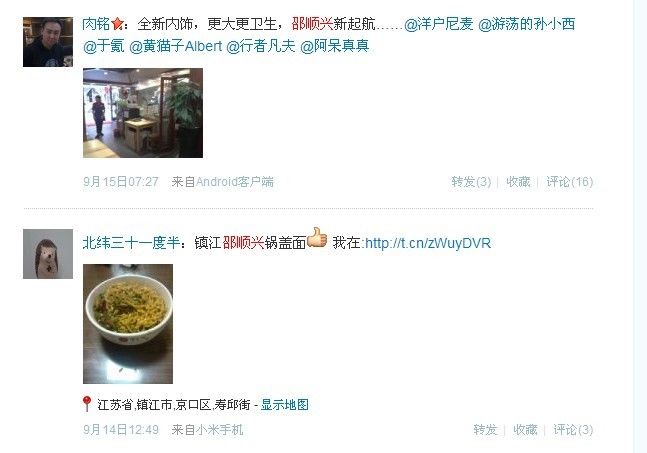This screenshot has height=453, width=647.
Task: Click 显示地图 to show the map
Action: (285, 404)
